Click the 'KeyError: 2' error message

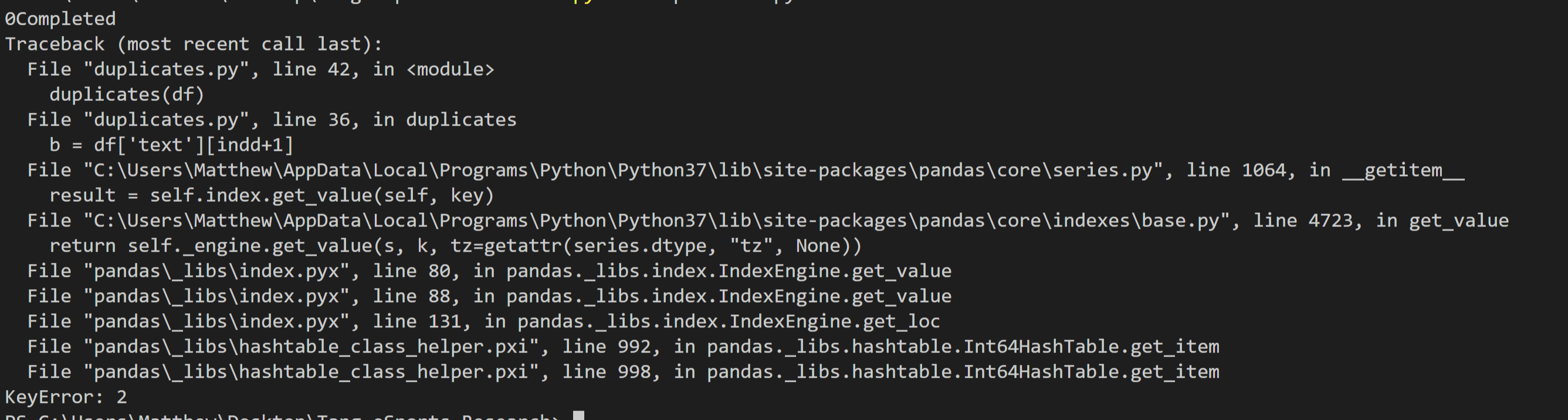(x=66, y=398)
